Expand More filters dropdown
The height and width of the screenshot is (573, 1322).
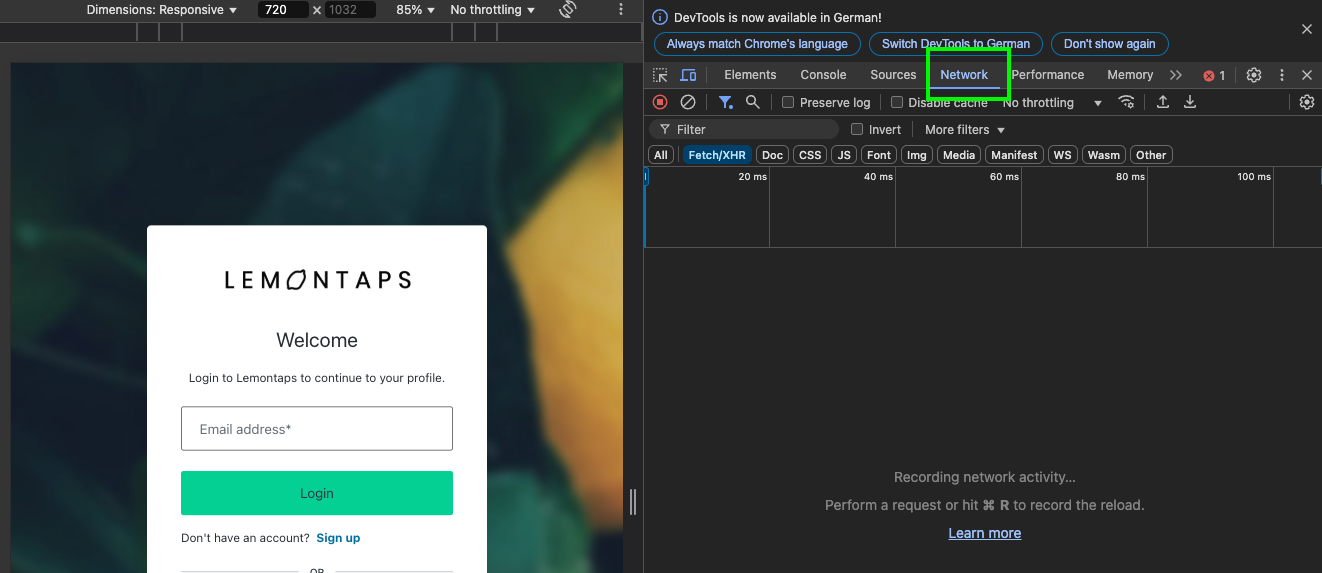(965, 129)
